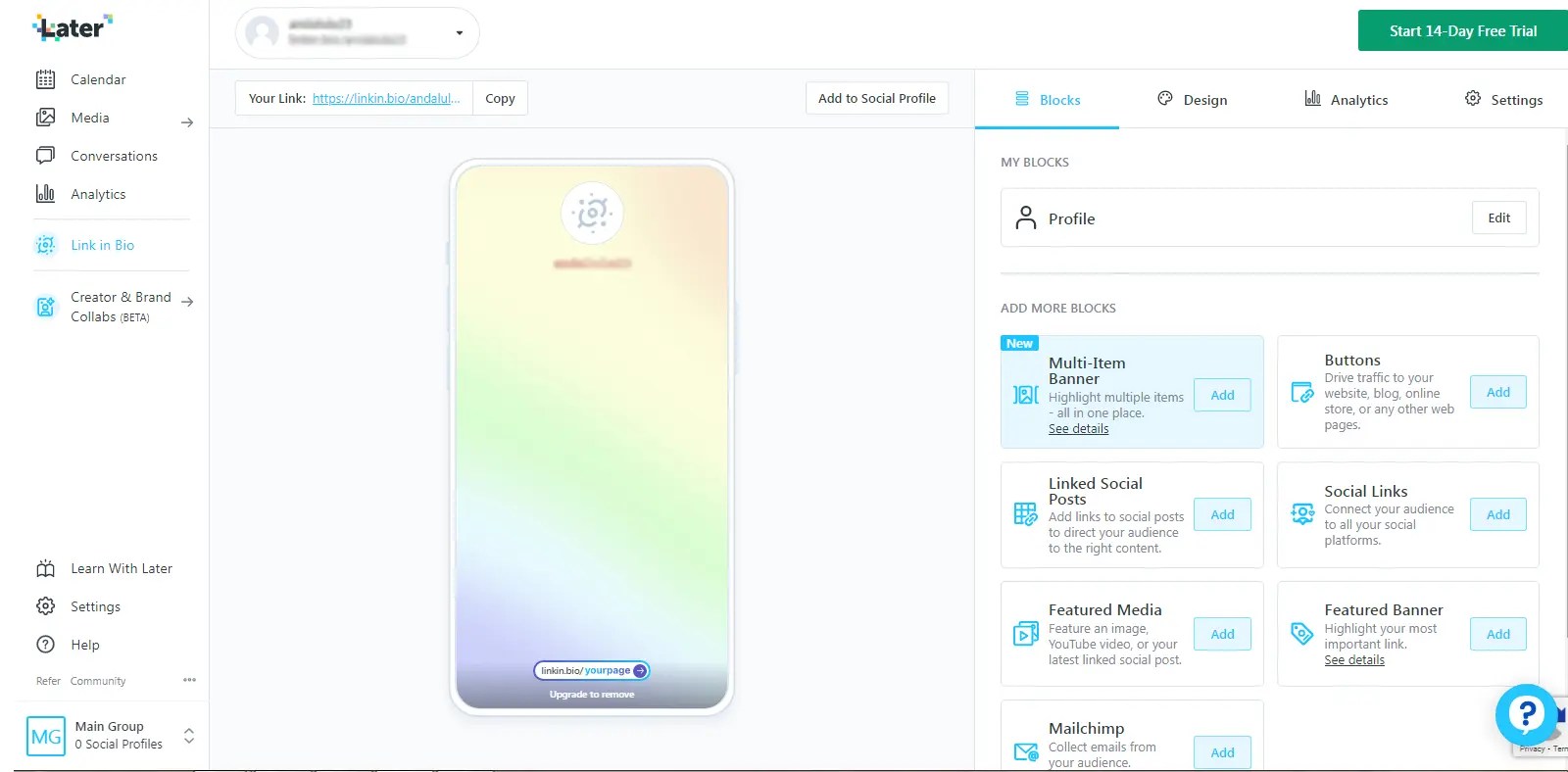Add the Social Links block
Viewport: 1568px width, 772px height.
[x=1497, y=514]
